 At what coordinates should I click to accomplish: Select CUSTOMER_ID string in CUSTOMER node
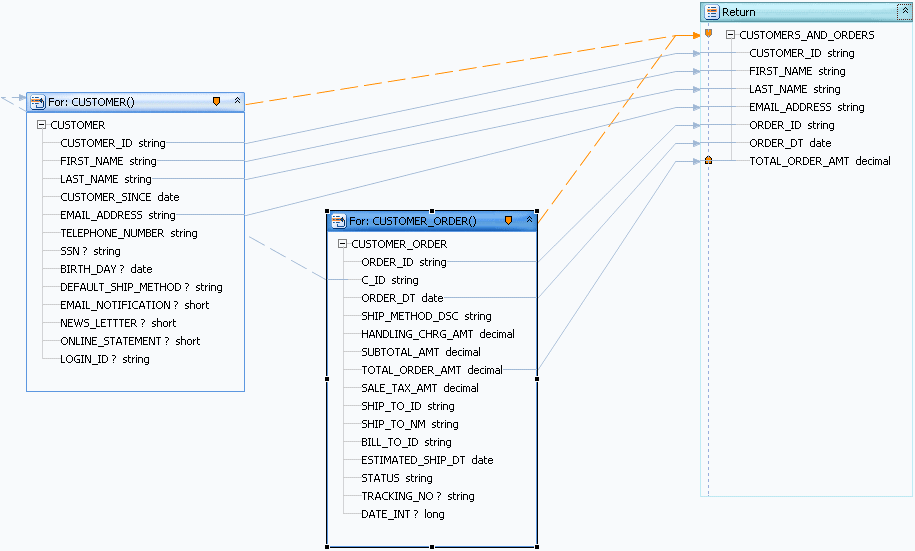click(113, 143)
